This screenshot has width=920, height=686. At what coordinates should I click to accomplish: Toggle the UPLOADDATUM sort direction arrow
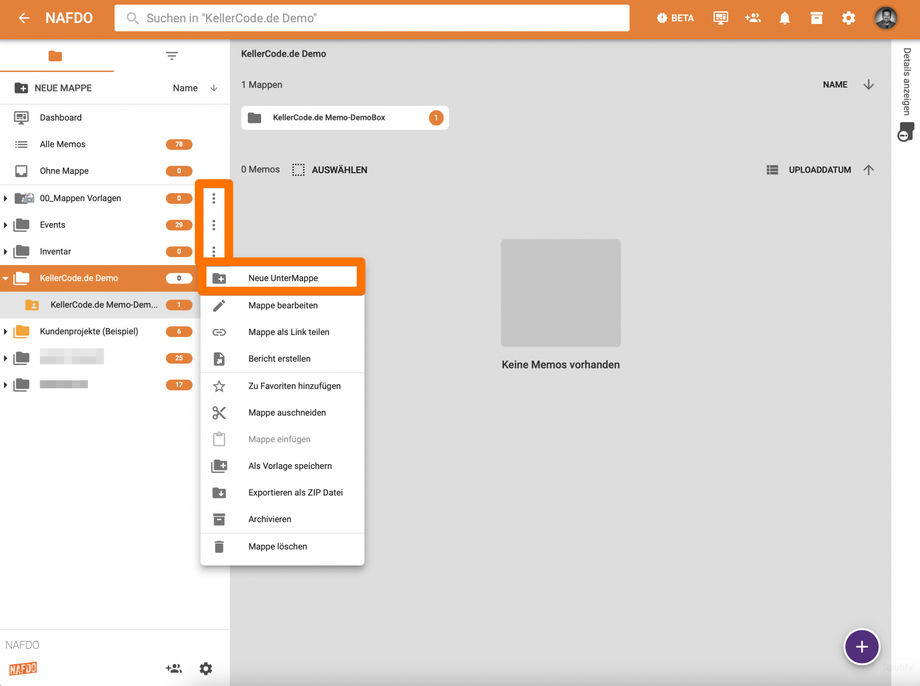[869, 170]
